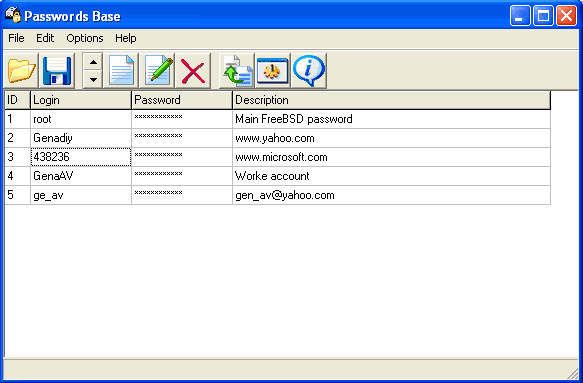This screenshot has height=383, width=583.
Task: Click the www.yahoo.com description cell
Action: click(392, 138)
